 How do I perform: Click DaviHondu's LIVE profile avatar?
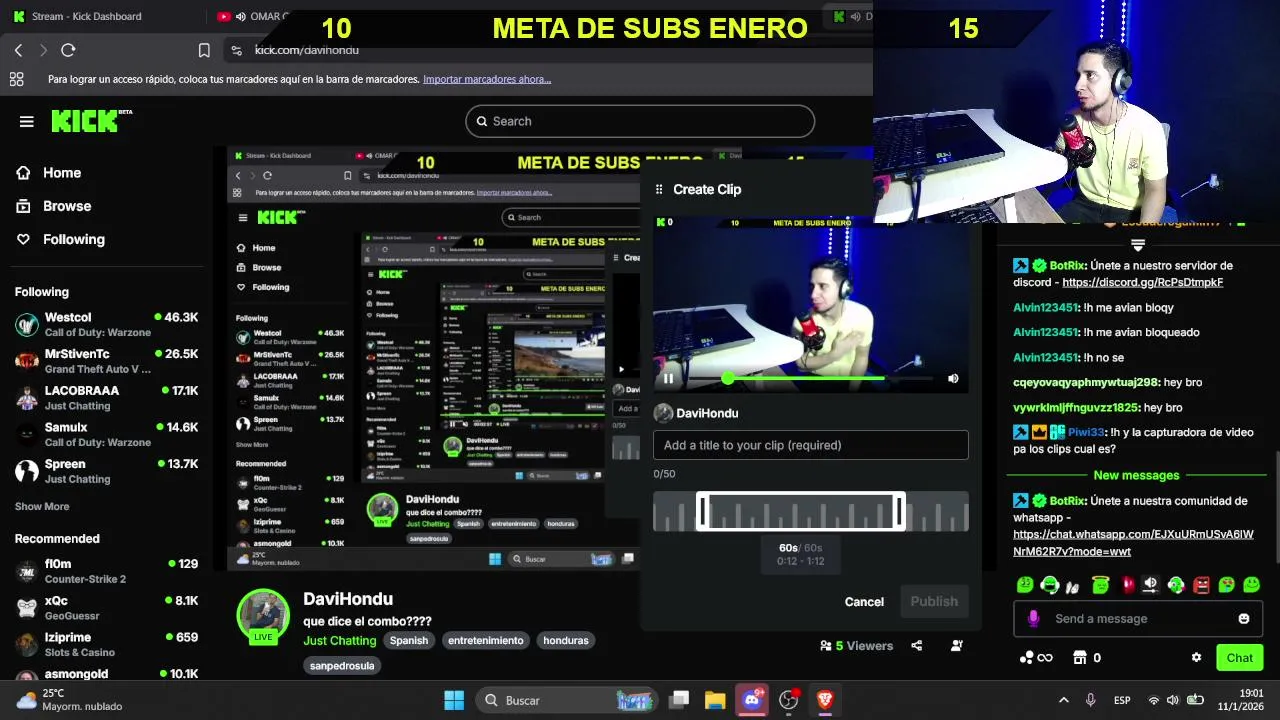263,616
